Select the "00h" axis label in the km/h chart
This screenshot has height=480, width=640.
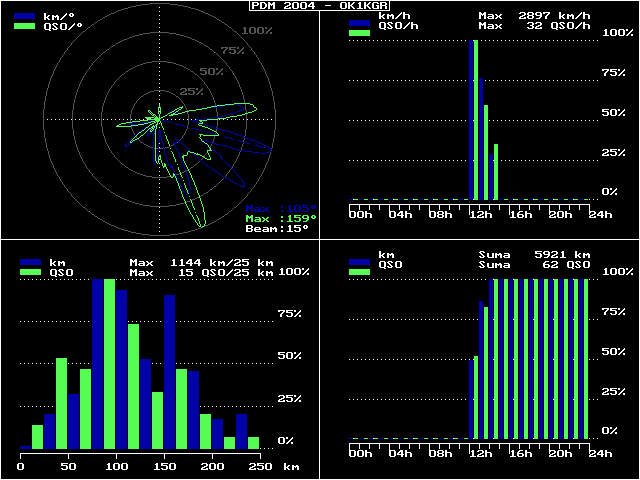click(x=361, y=215)
